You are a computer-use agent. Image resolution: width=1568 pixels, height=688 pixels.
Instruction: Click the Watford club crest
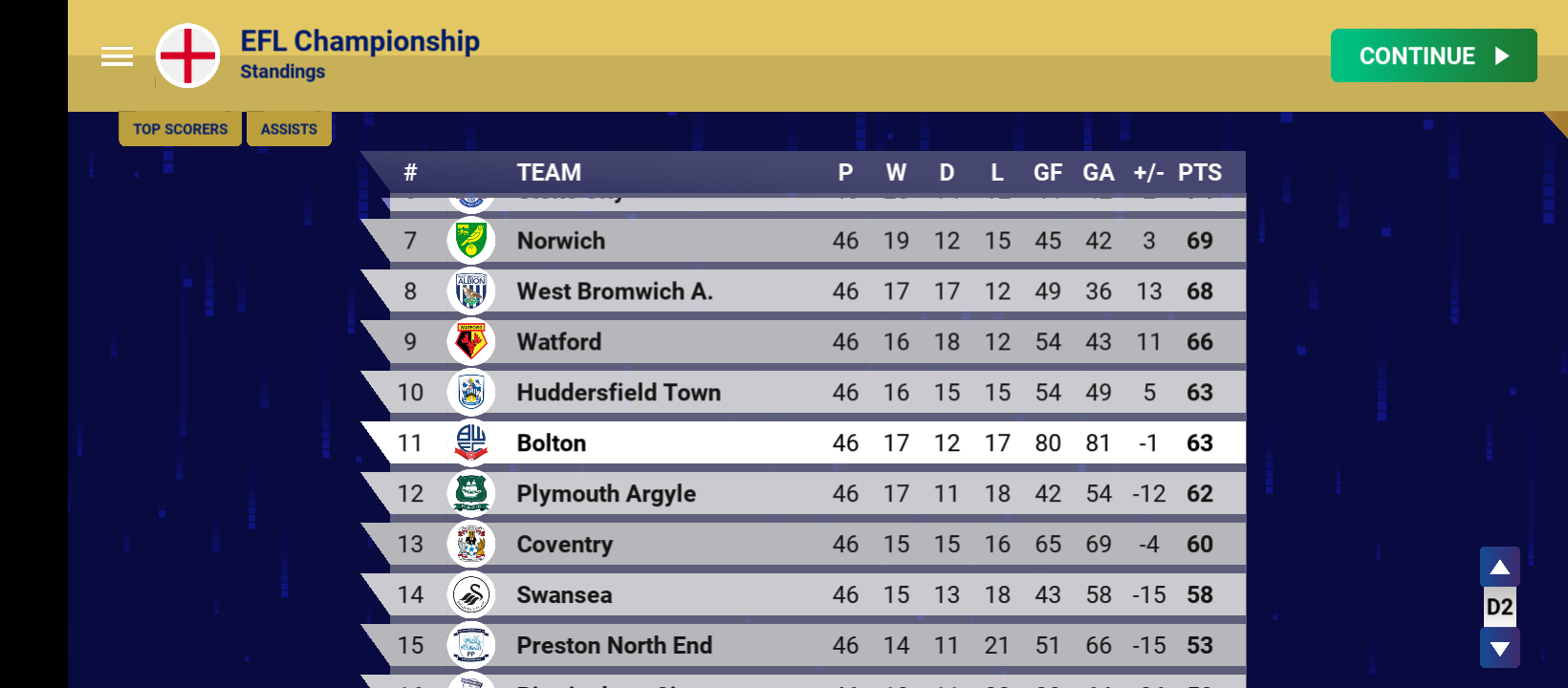pos(470,342)
